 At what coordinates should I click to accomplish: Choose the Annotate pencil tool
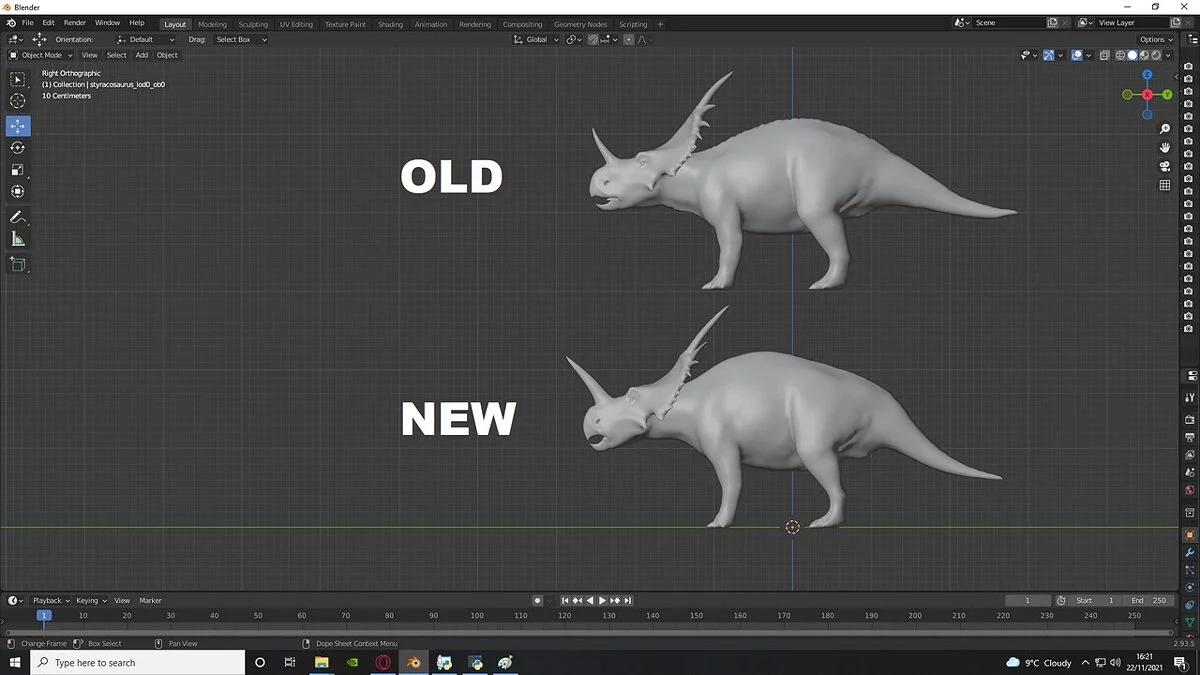[18, 217]
